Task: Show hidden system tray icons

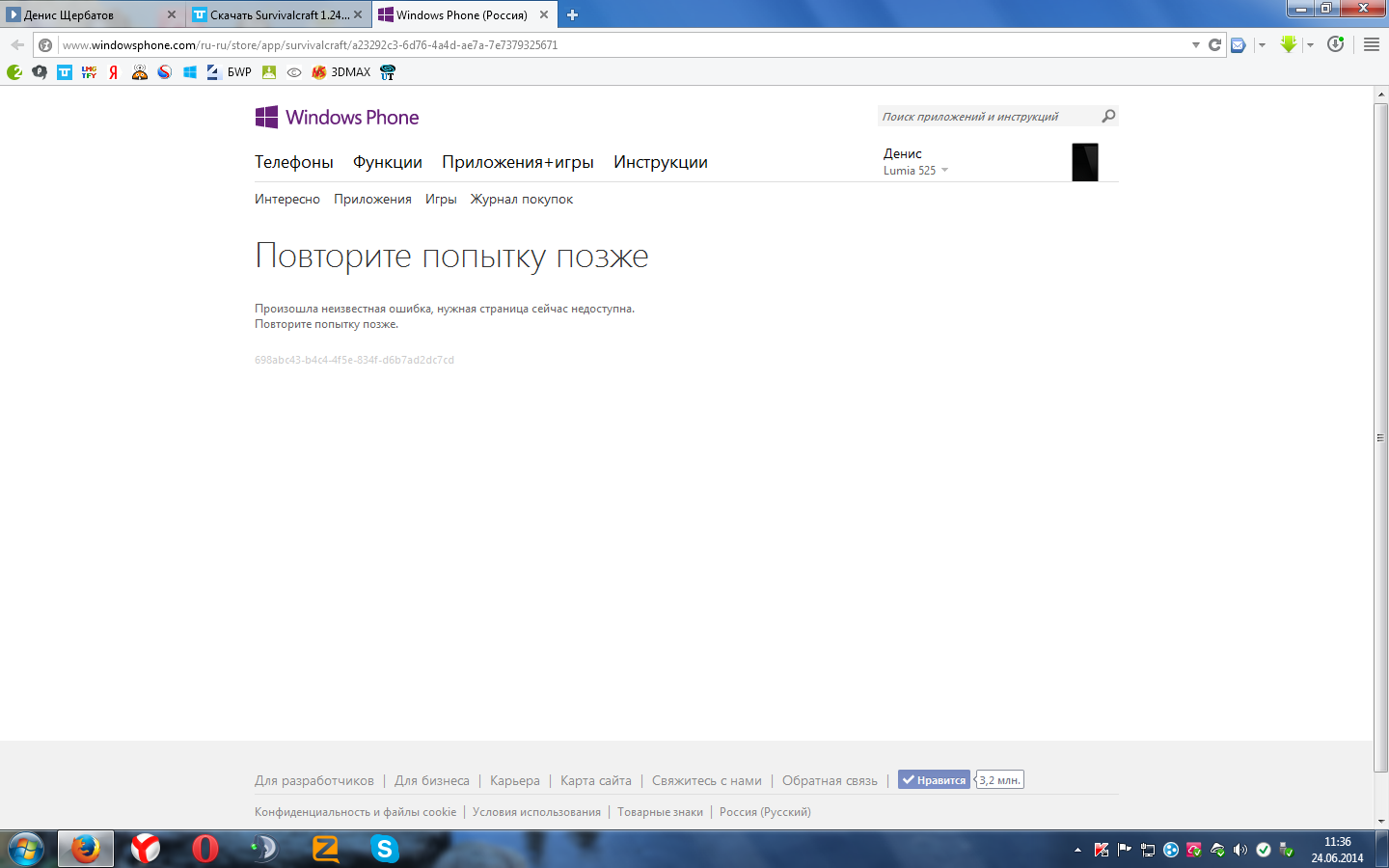Action: coord(1077,850)
